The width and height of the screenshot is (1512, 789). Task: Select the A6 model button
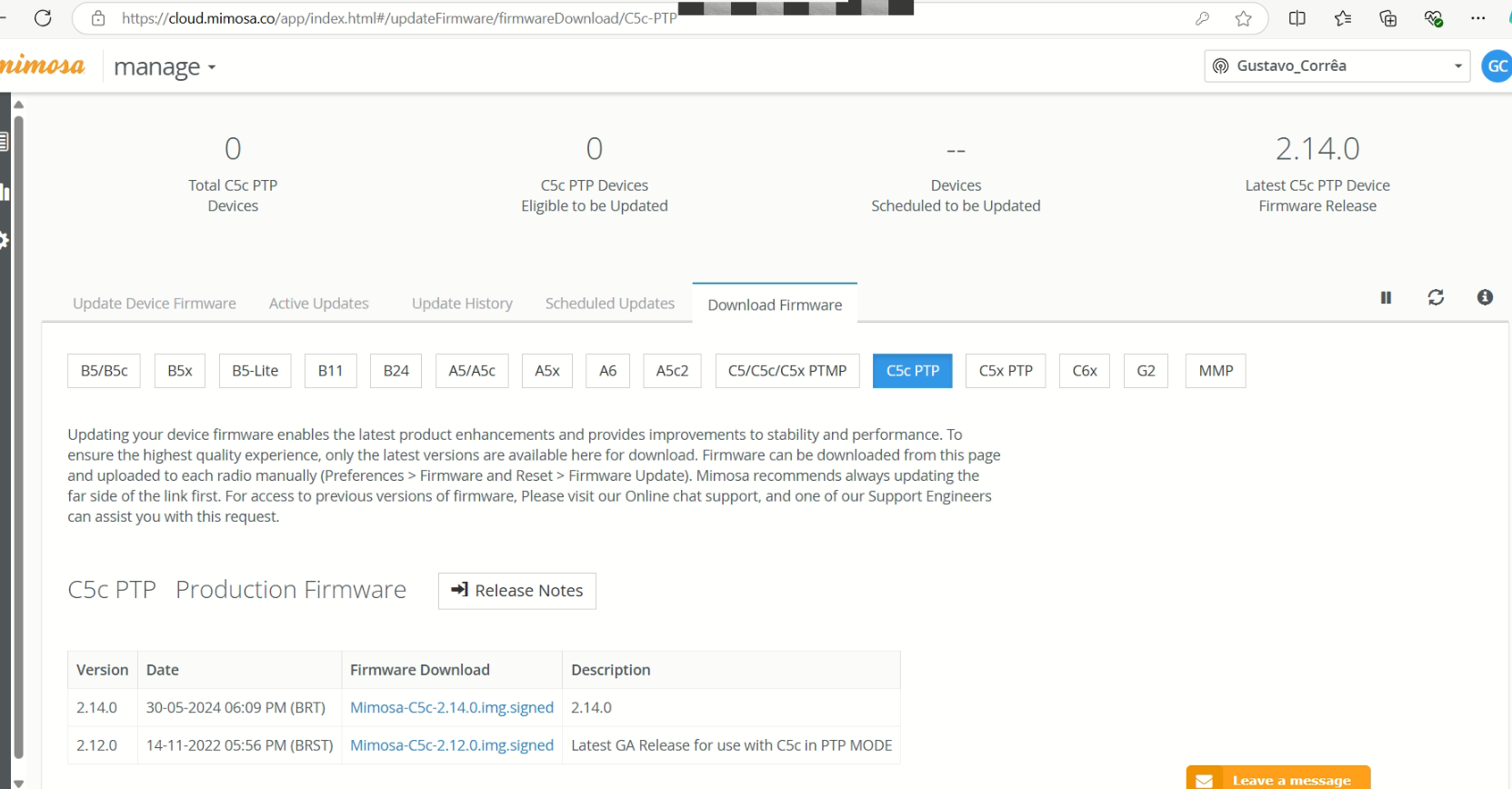point(608,371)
